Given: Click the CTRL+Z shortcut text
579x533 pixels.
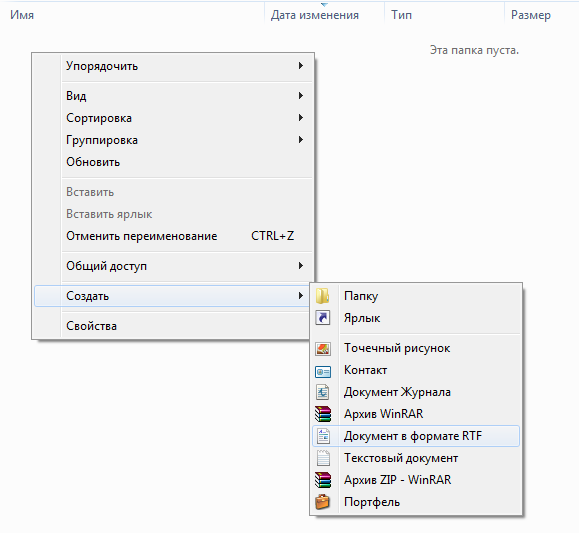Looking at the screenshot, I should click(273, 236).
